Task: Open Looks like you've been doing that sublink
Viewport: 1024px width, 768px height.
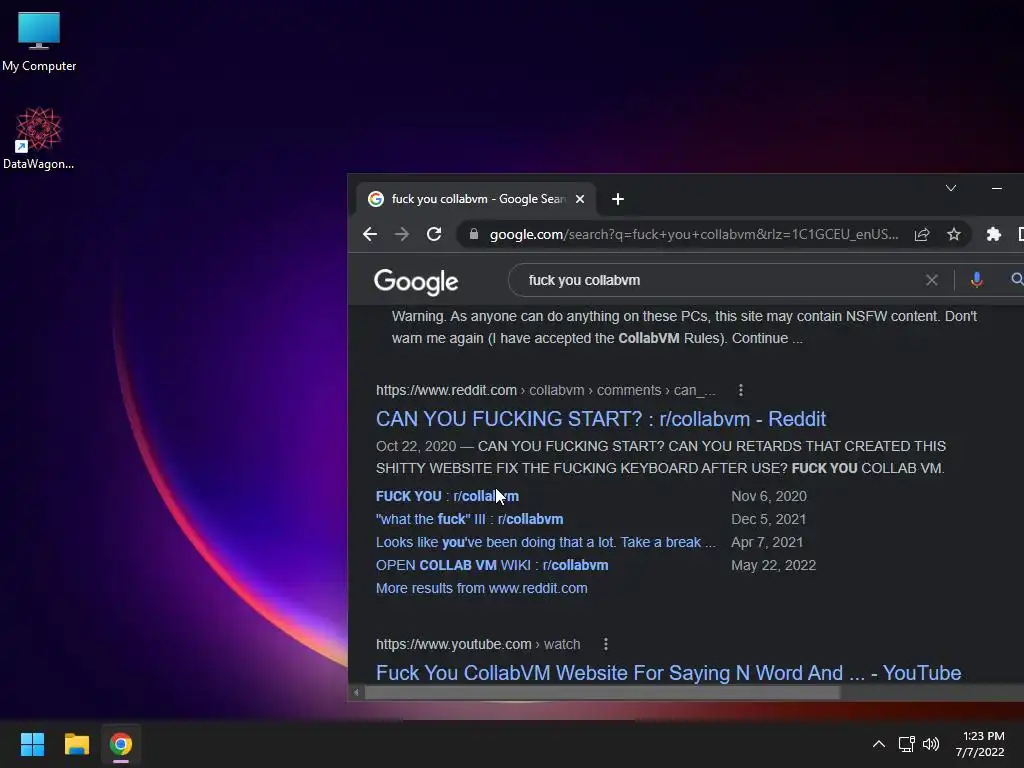Action: click(x=545, y=542)
